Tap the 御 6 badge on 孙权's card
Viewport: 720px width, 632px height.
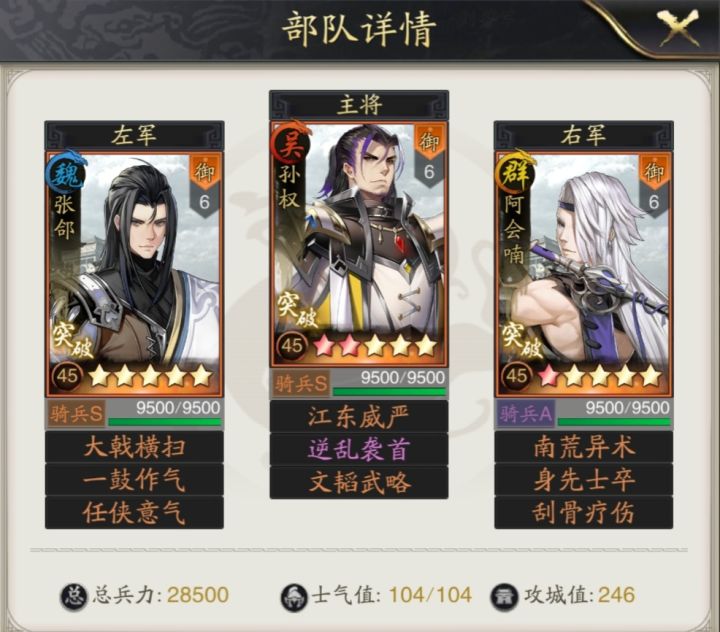pyautogui.click(x=429, y=156)
